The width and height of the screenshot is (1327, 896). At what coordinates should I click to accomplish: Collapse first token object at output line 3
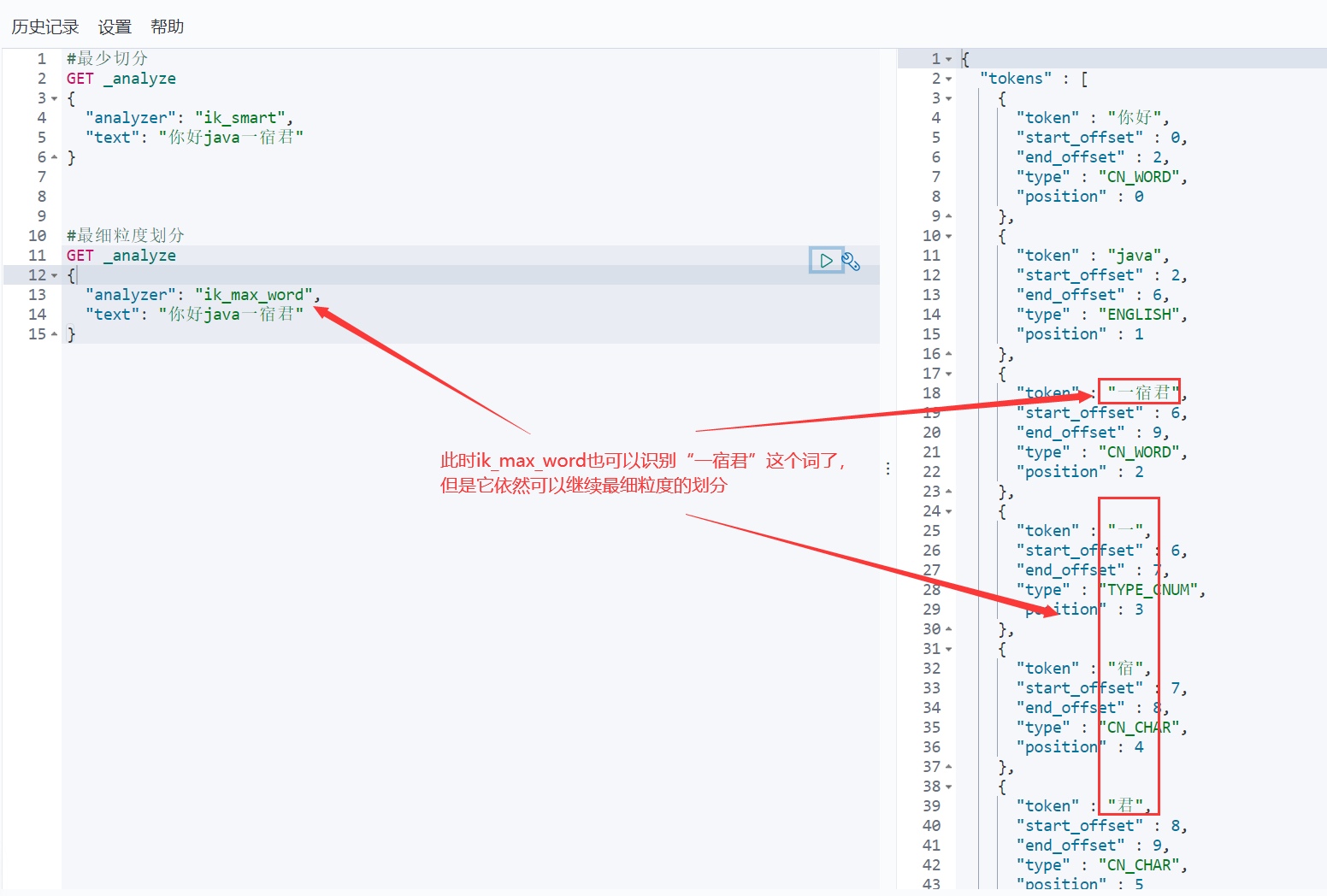(949, 98)
